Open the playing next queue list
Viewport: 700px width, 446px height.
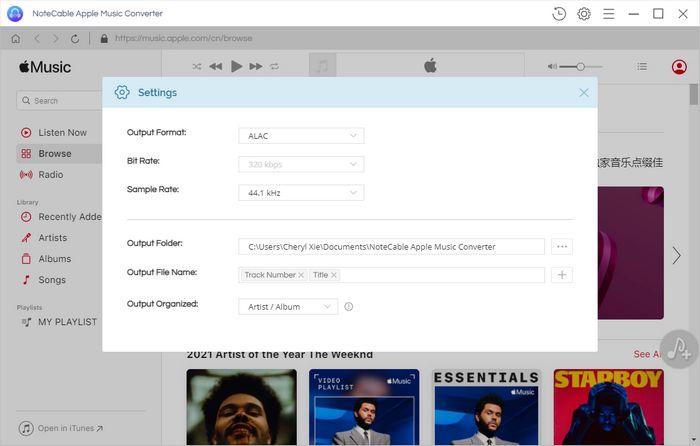click(642, 67)
